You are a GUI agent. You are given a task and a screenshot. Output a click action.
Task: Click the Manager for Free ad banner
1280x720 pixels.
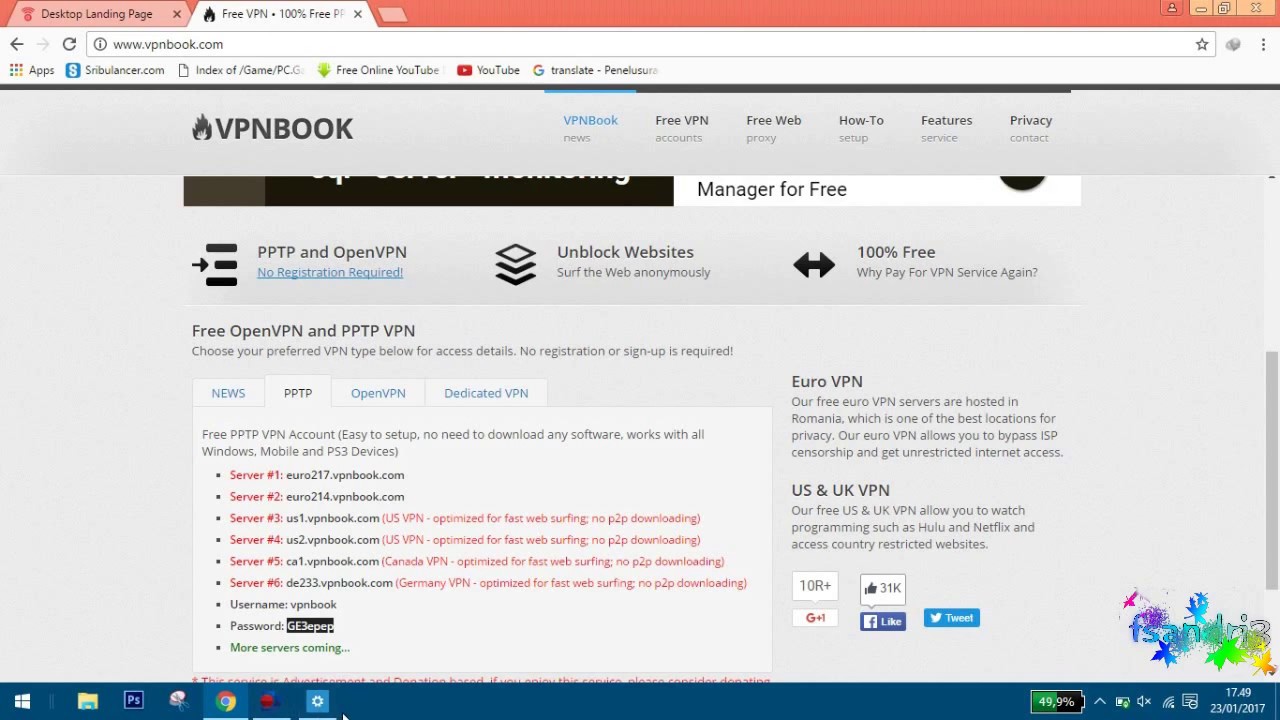(x=877, y=190)
